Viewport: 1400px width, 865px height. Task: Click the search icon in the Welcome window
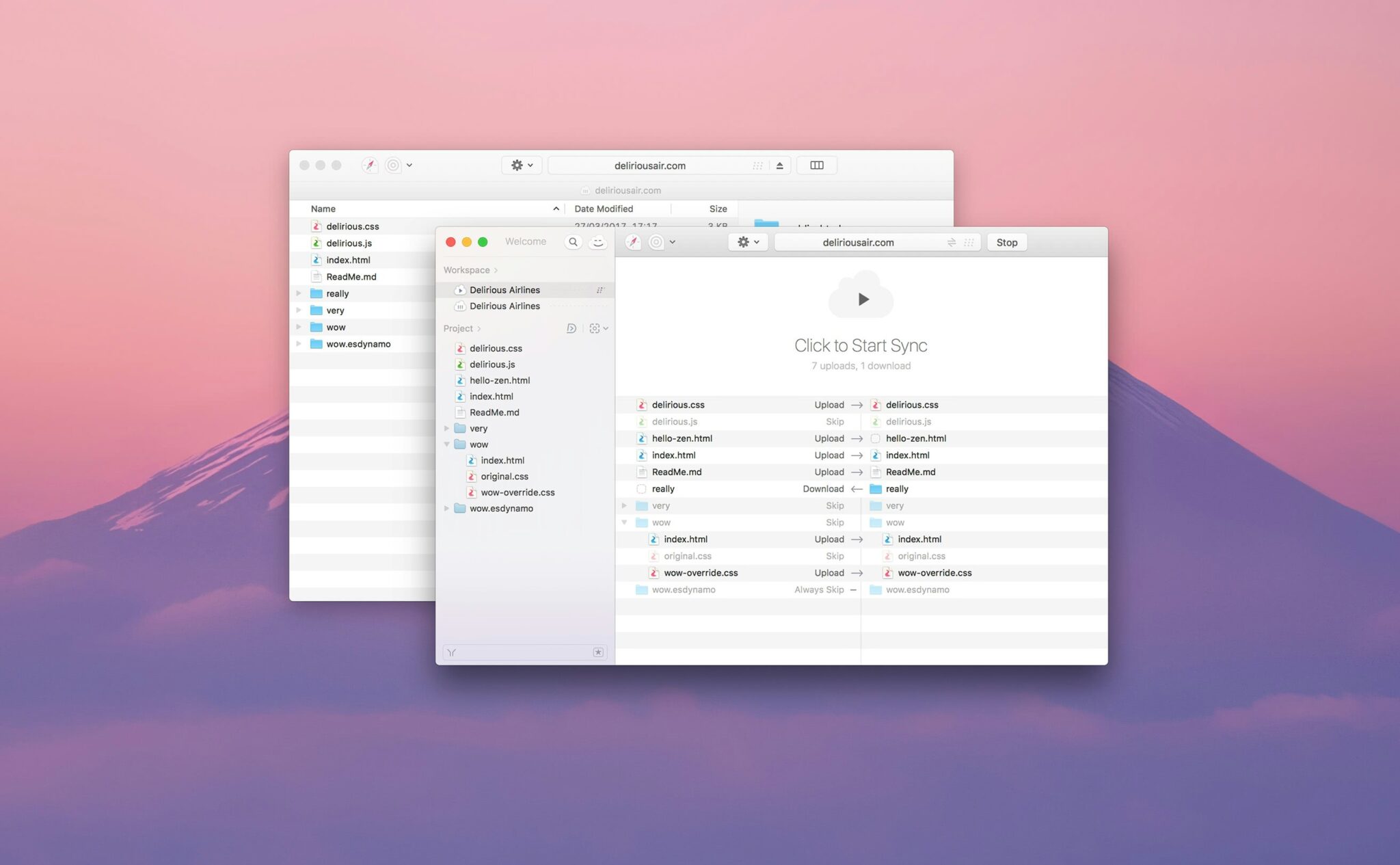click(x=573, y=241)
